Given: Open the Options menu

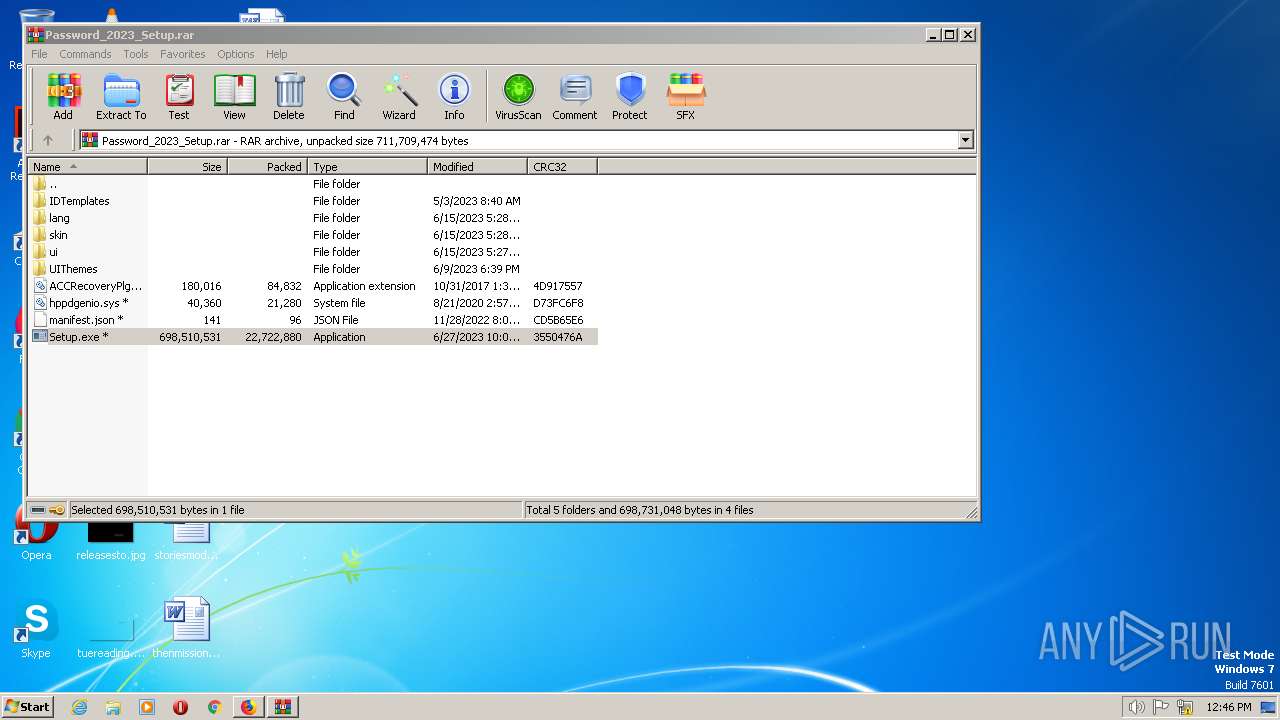Looking at the screenshot, I should coord(236,54).
